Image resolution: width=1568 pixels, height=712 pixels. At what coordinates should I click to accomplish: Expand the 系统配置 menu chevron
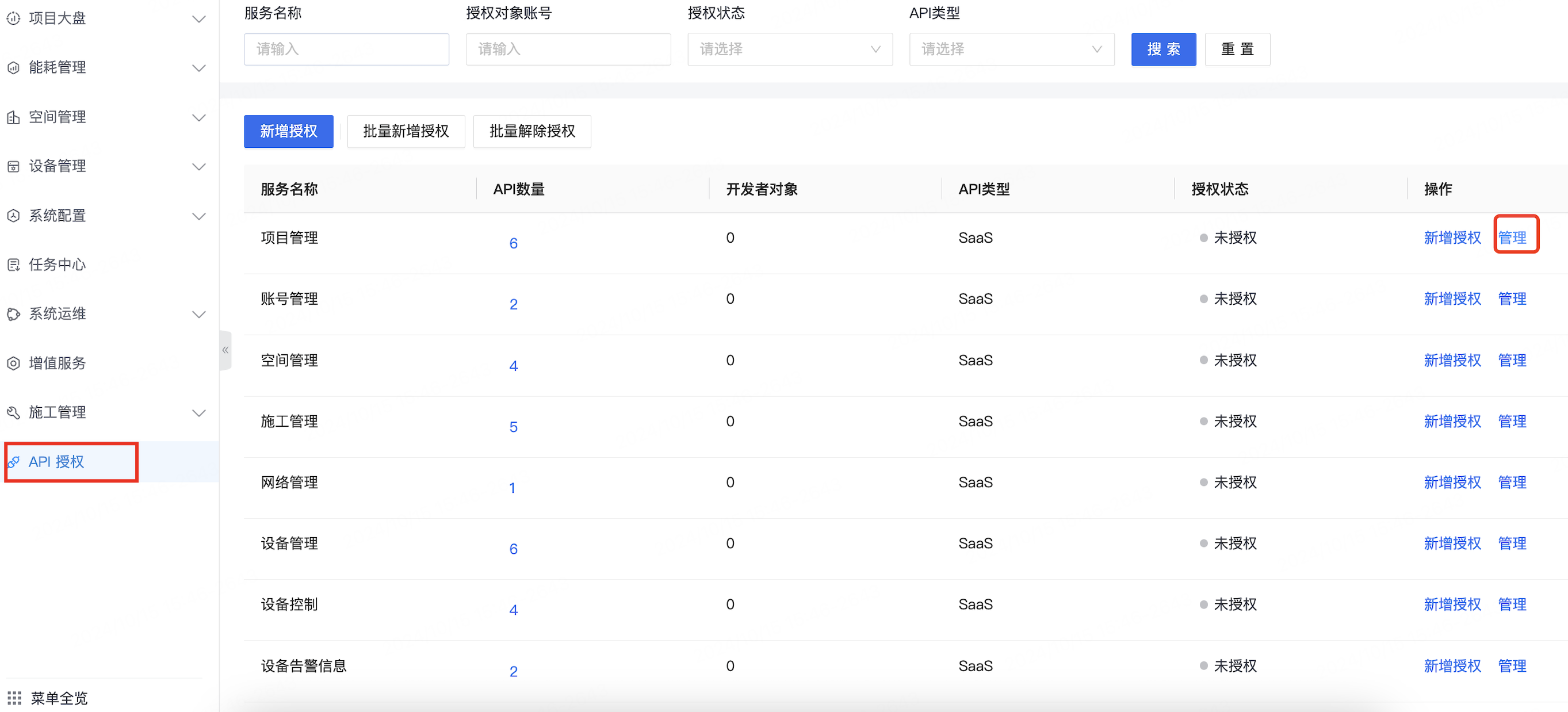(x=198, y=216)
